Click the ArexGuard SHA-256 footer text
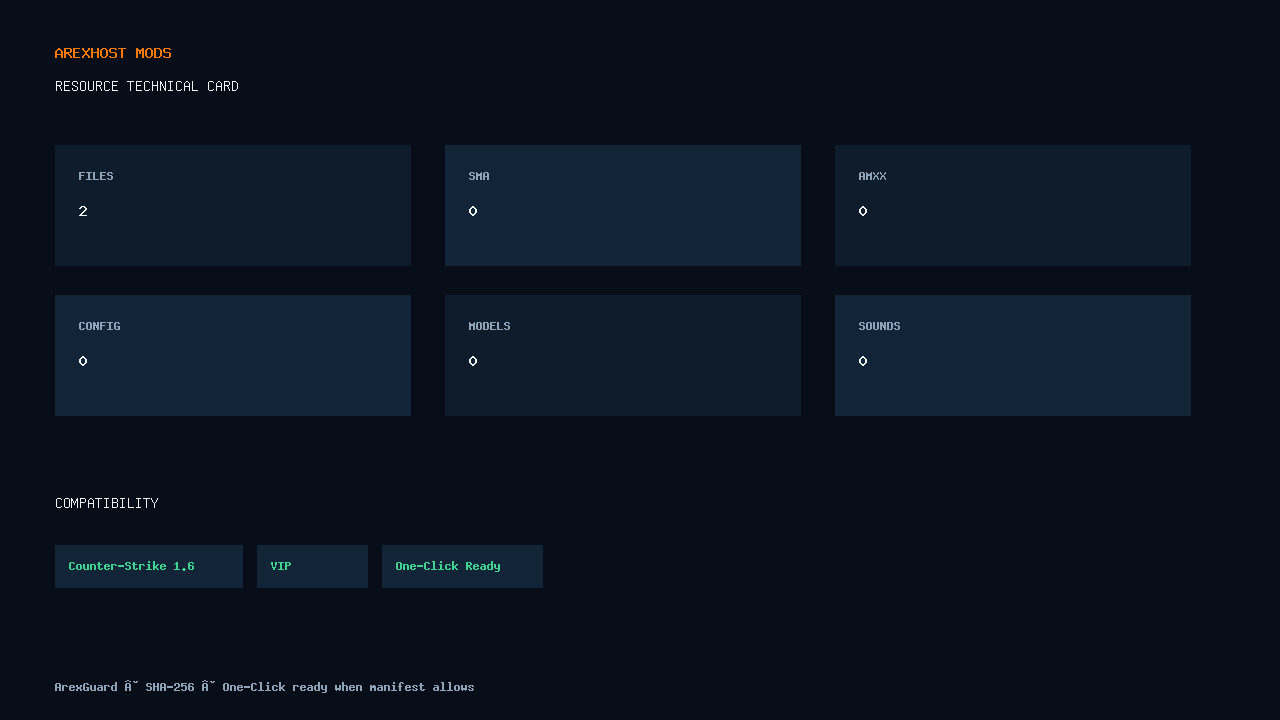This screenshot has width=1280, height=720. pyautogui.click(x=264, y=687)
